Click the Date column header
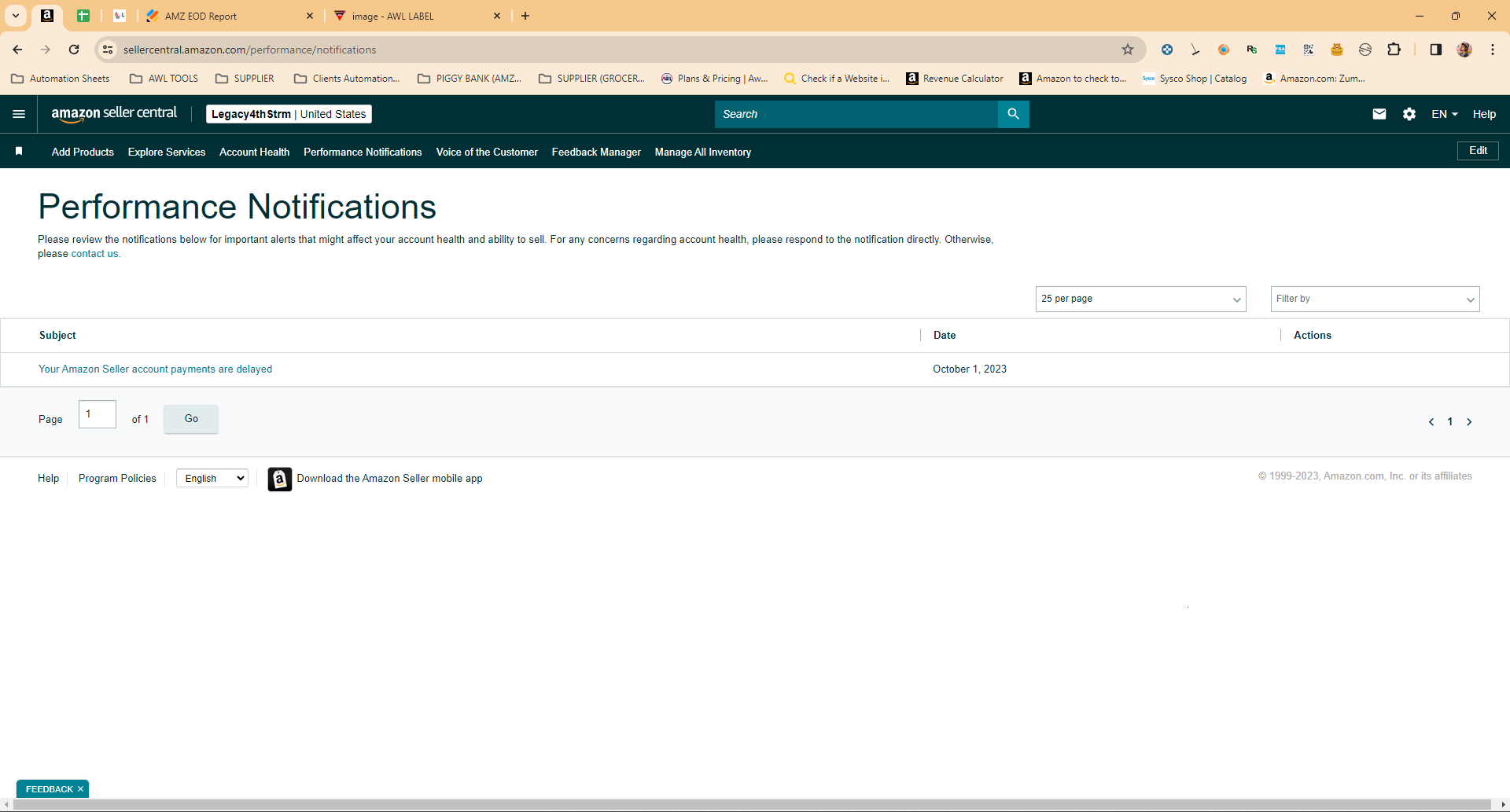 [945, 335]
